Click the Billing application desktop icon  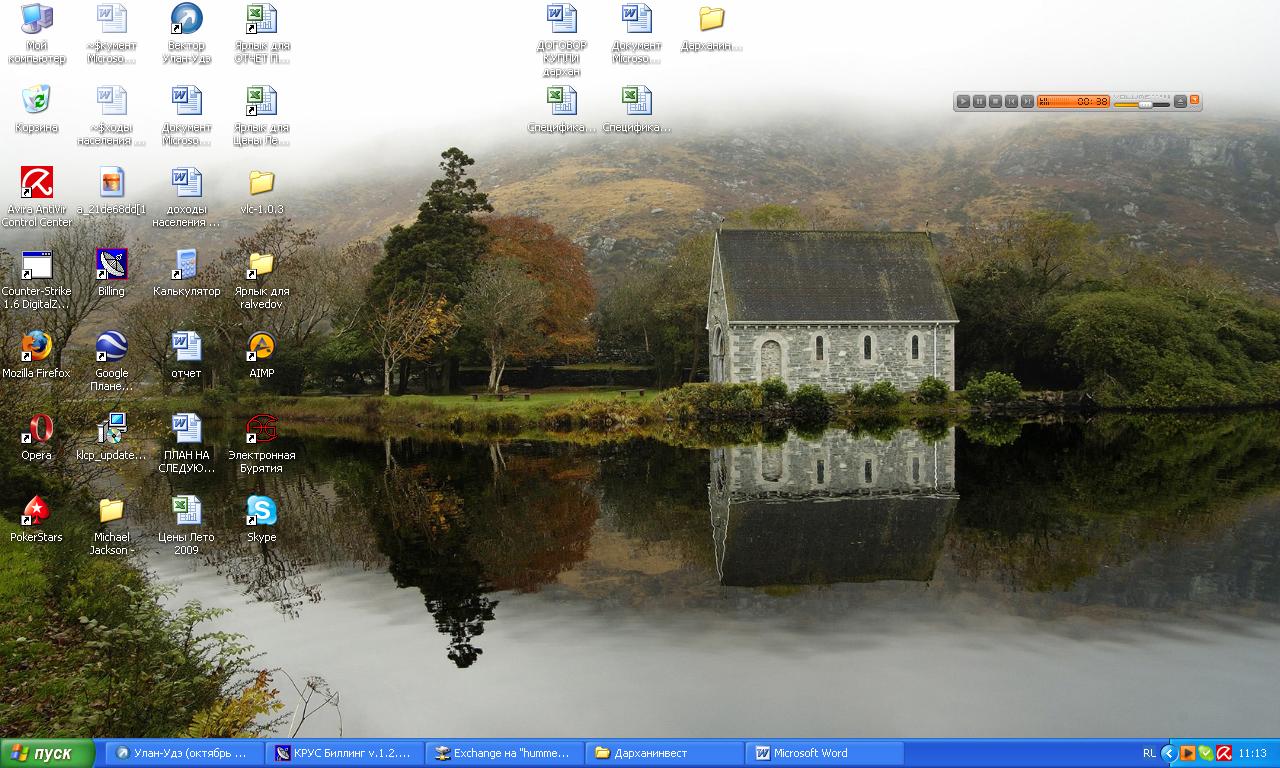click(111, 265)
